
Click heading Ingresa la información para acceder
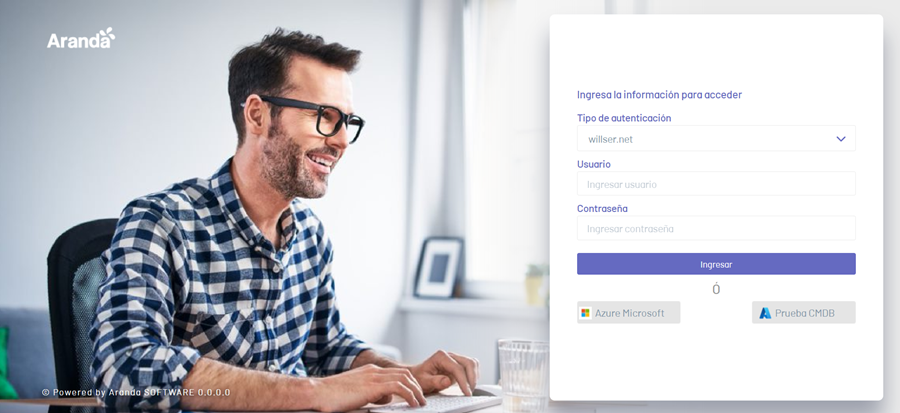tap(660, 95)
